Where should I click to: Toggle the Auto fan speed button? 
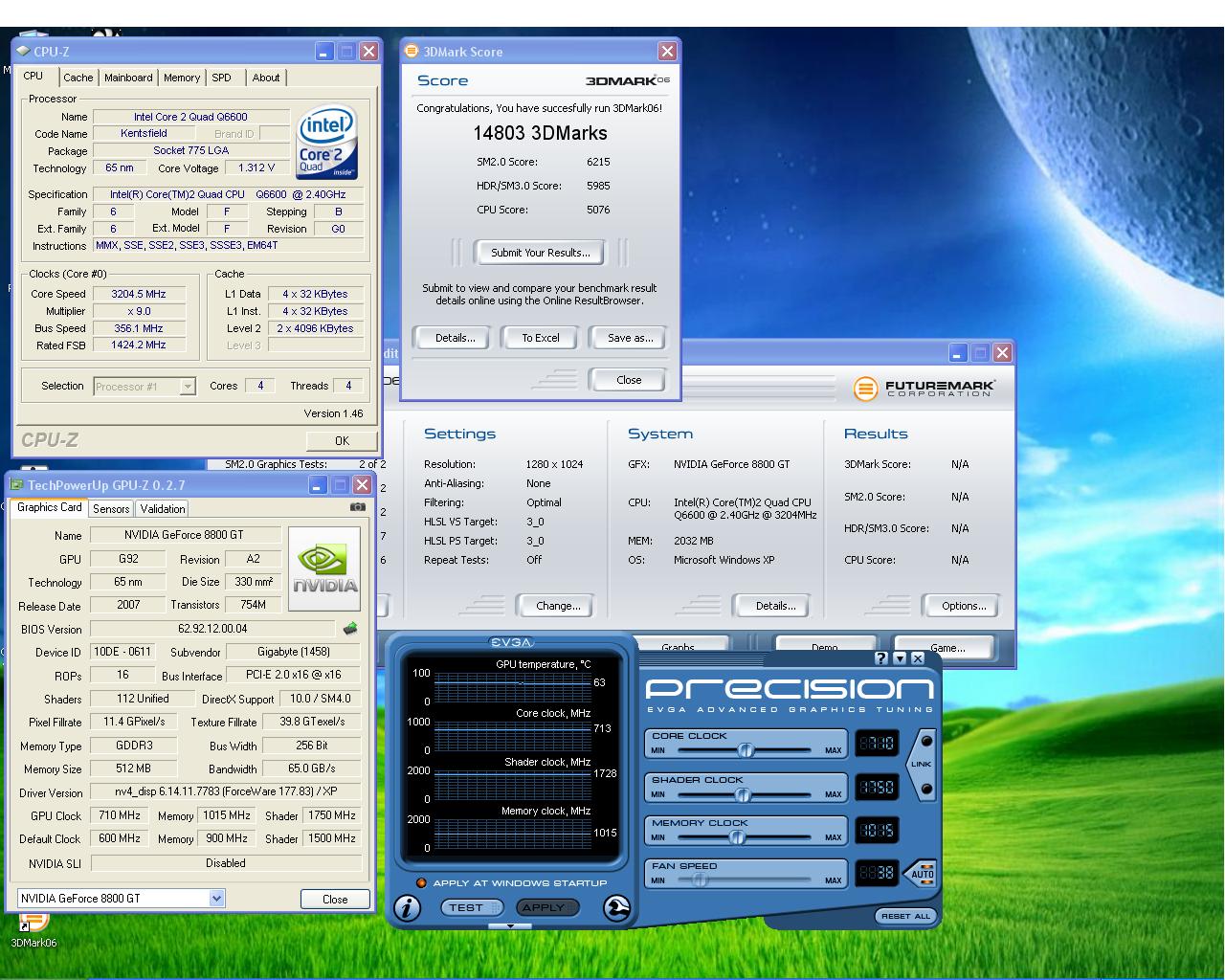click(x=921, y=874)
